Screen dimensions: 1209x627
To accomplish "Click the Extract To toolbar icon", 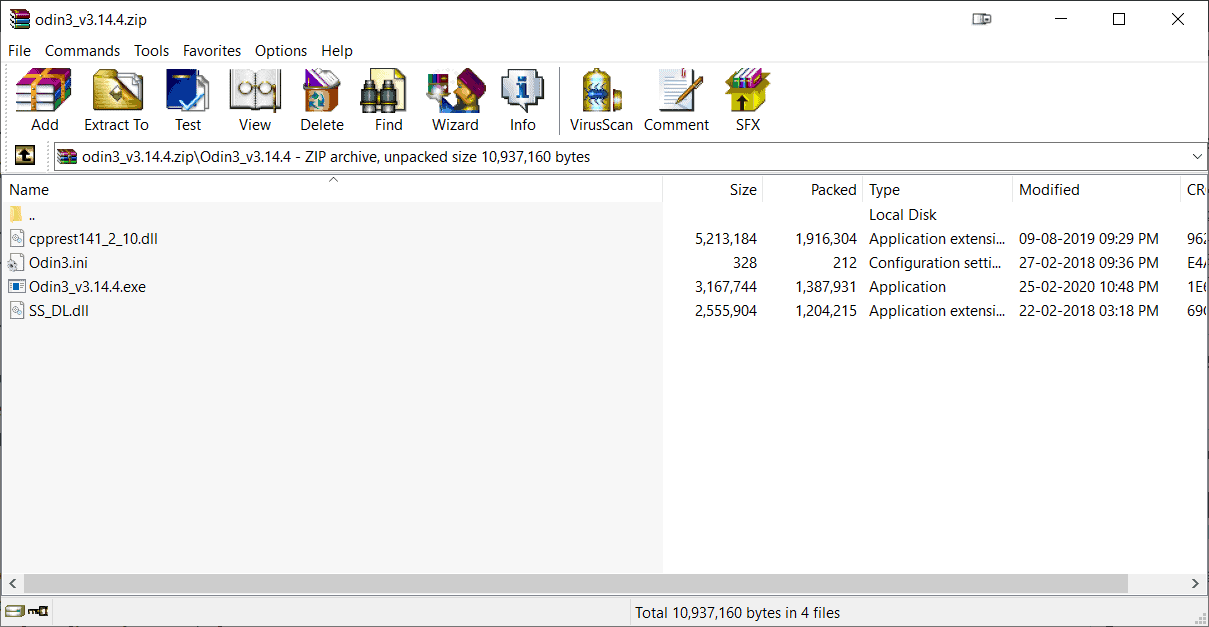I will tap(116, 101).
